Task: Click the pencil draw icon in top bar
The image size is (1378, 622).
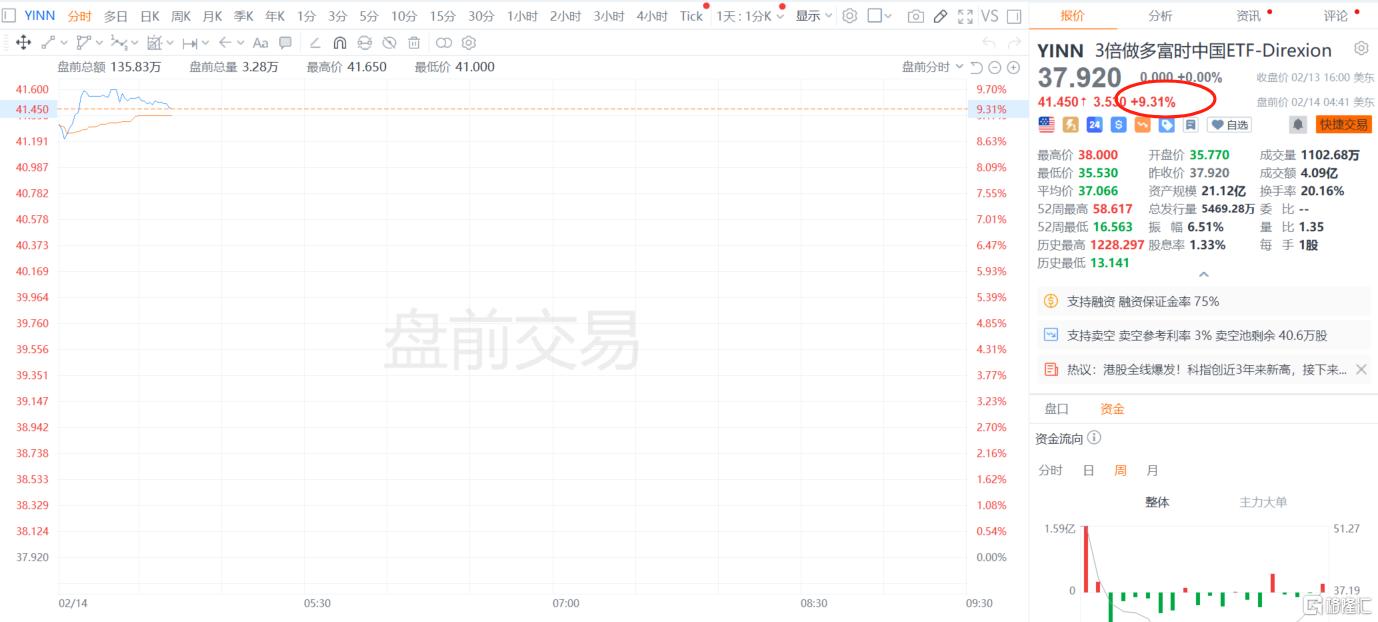Action: point(940,16)
